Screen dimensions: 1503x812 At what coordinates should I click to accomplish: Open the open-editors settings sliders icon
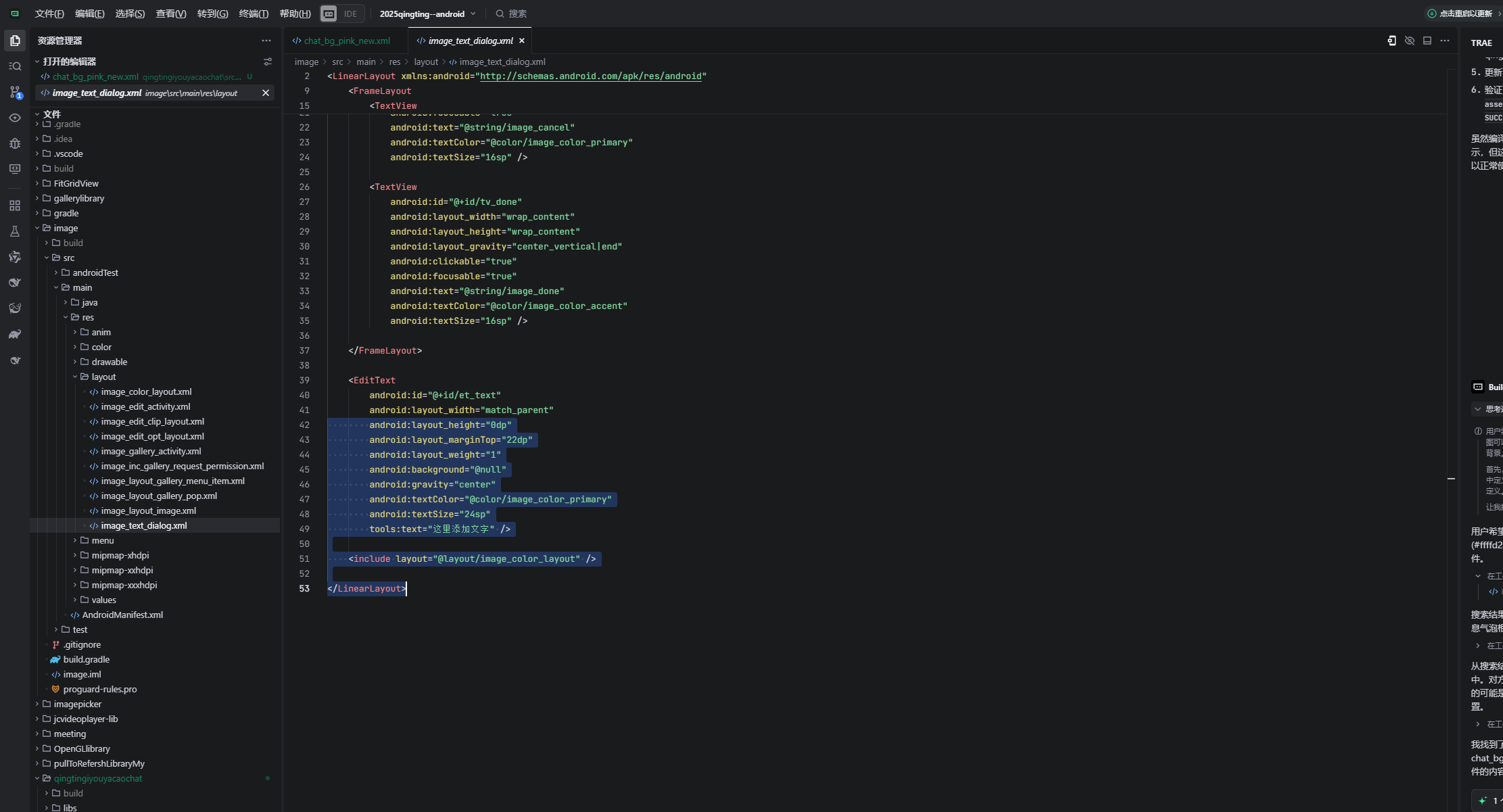tap(268, 62)
